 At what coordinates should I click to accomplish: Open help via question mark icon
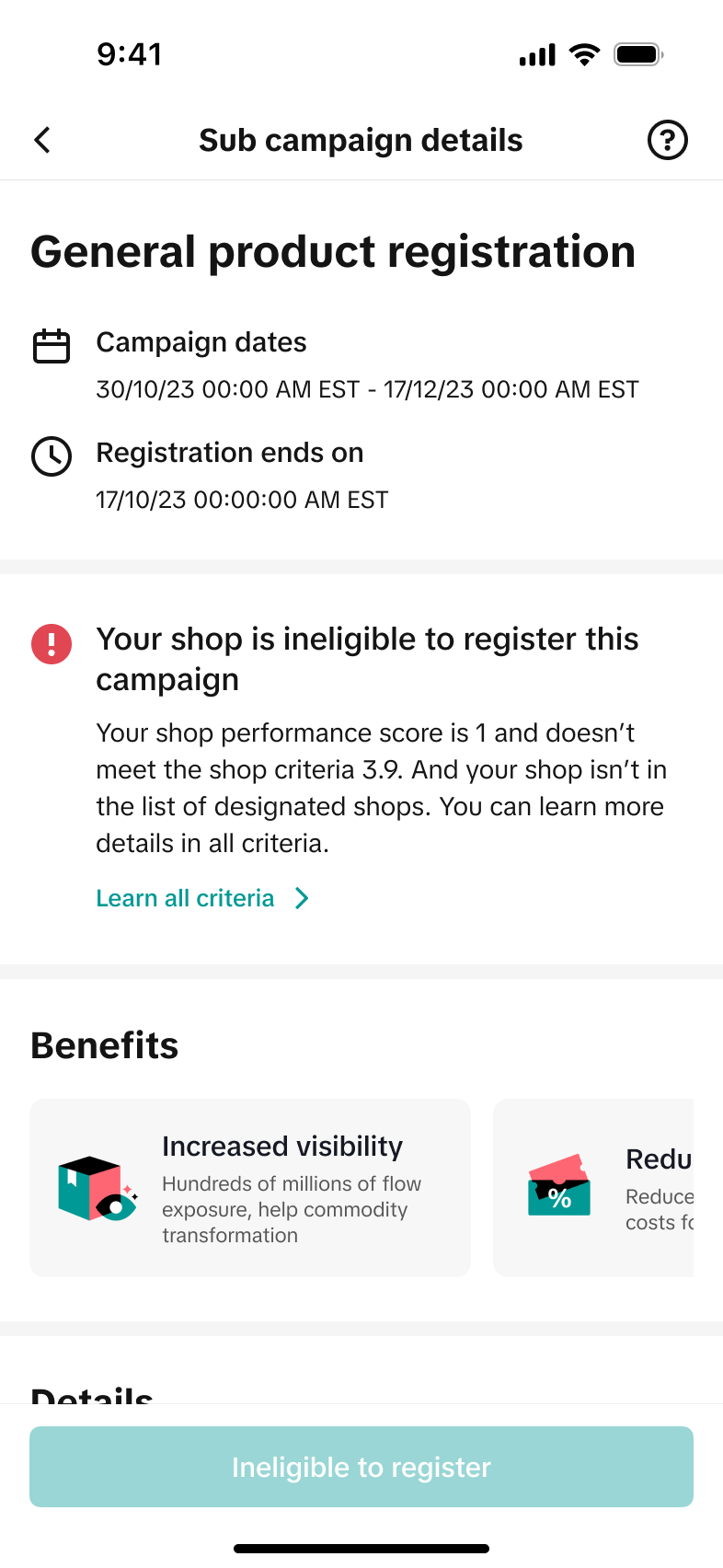[x=668, y=140]
